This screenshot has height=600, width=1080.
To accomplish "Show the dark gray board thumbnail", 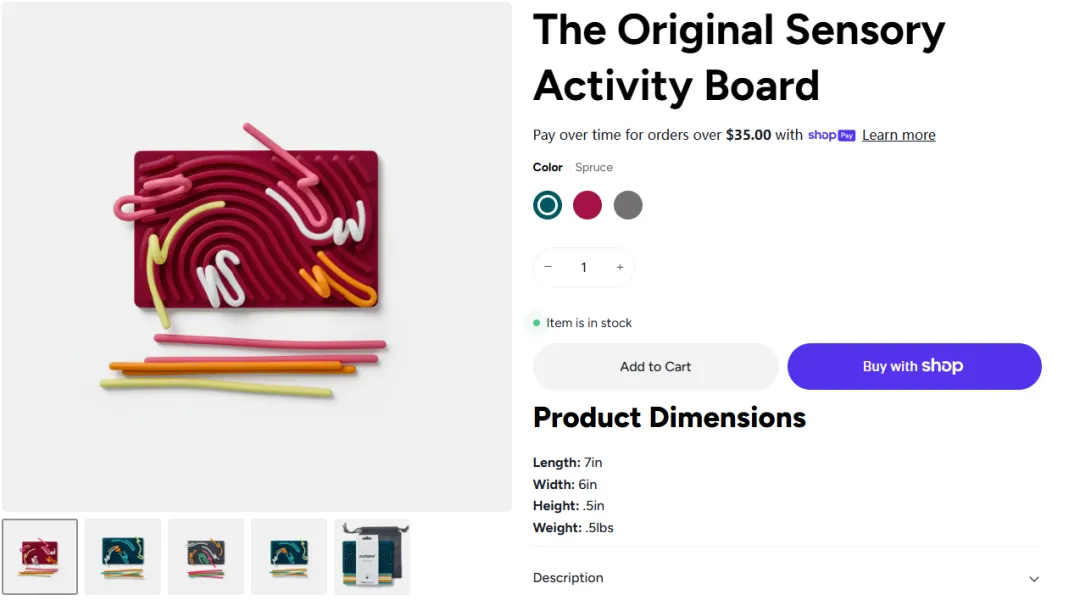I will point(206,557).
